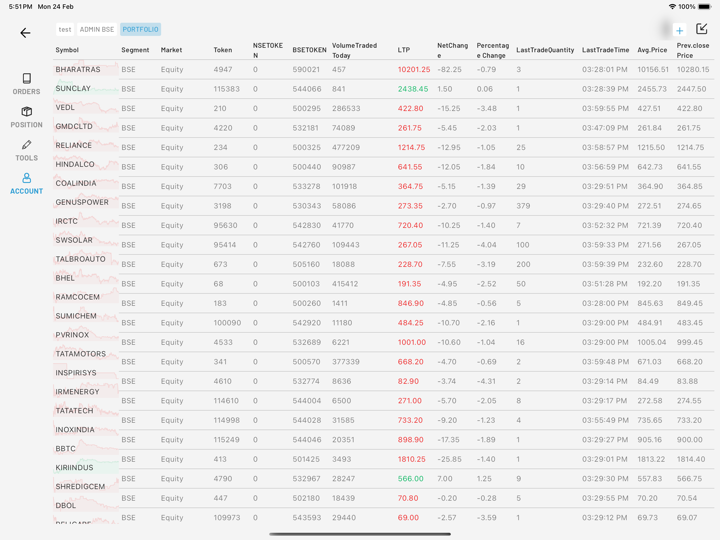Click TATAMOTORS LTP value 668.20
This screenshot has height=540, width=720.
410,362
